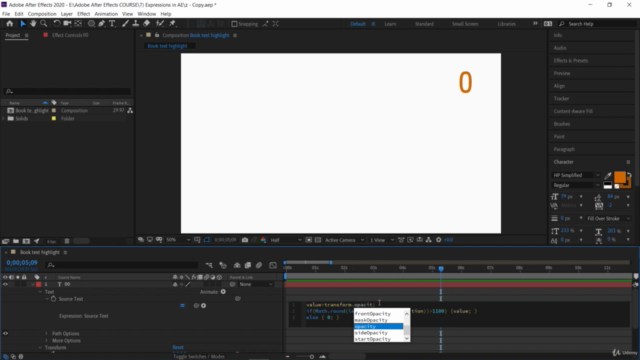Click the expression language menu play icon
Viewport: 640px width, 360px height.
203,305
